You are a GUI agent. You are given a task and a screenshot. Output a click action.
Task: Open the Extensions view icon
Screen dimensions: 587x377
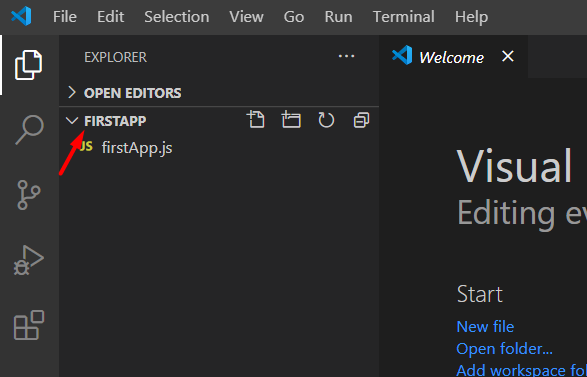(x=29, y=325)
